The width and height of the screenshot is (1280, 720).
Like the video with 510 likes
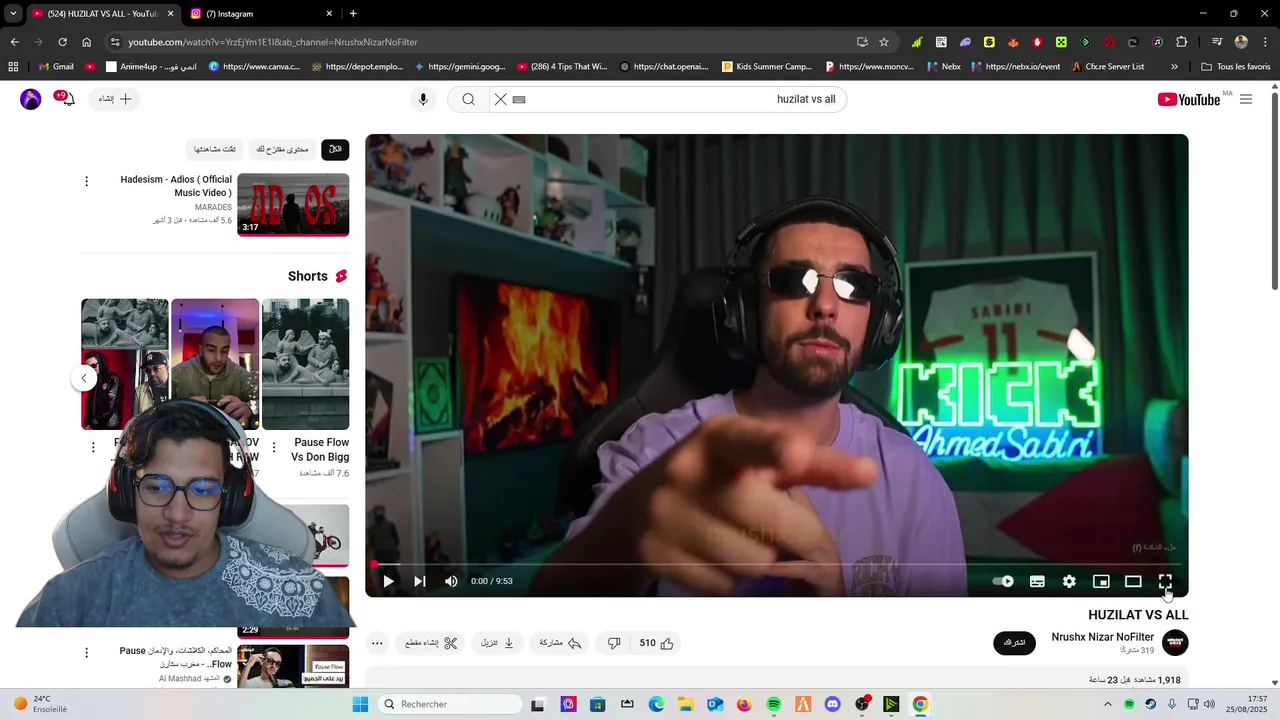pyautogui.click(x=657, y=643)
